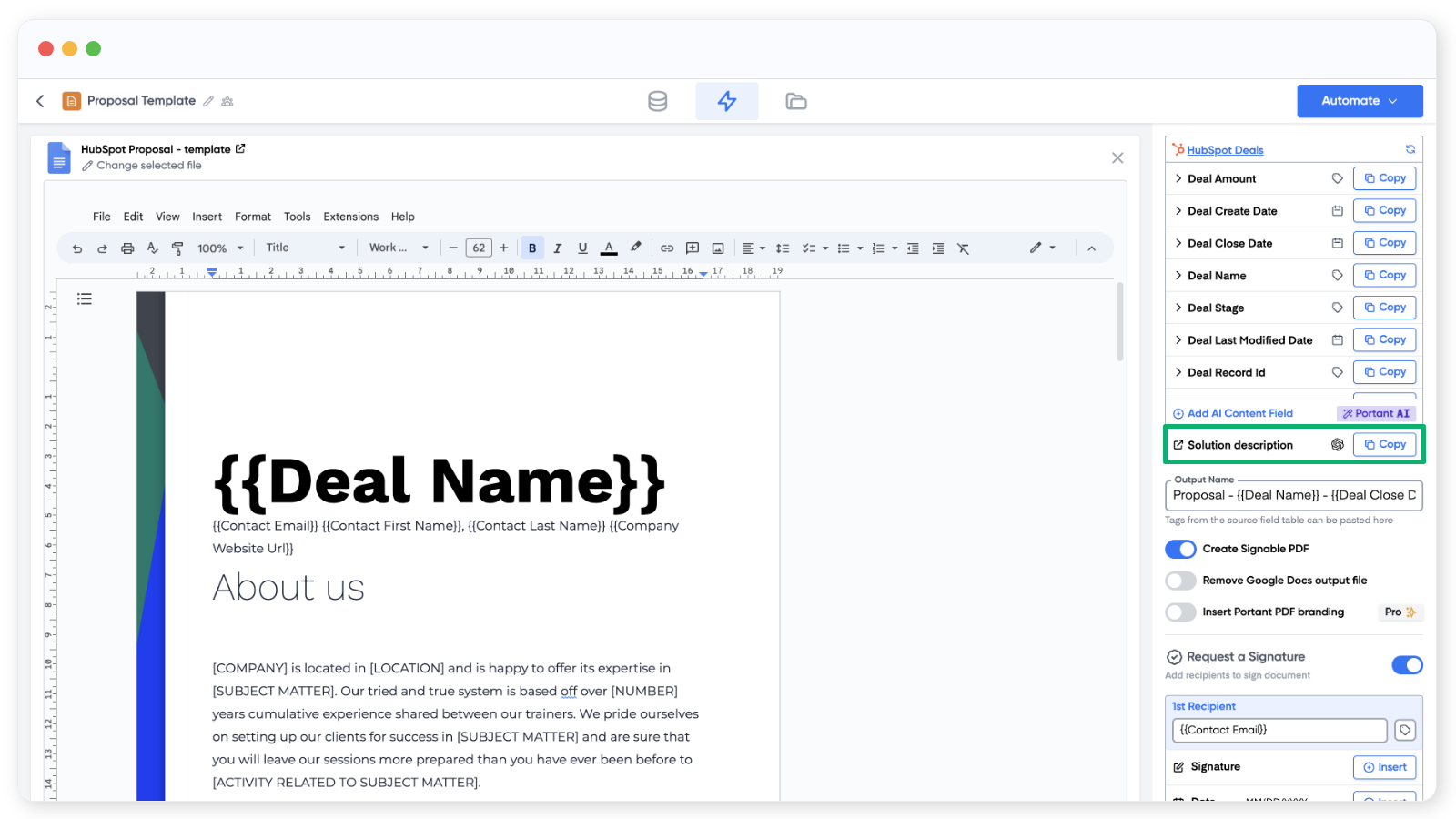Open the Automate dropdown button

click(x=1360, y=101)
